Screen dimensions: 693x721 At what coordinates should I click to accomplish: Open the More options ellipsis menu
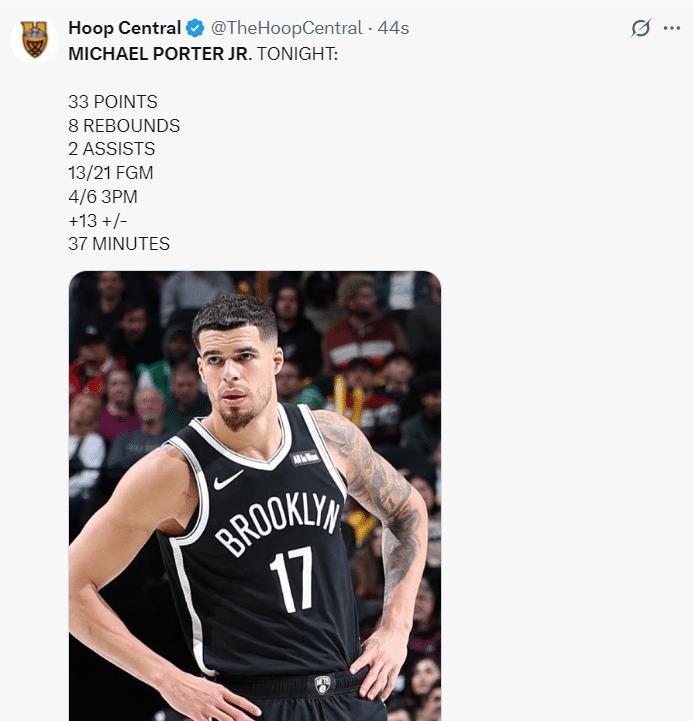tap(671, 29)
